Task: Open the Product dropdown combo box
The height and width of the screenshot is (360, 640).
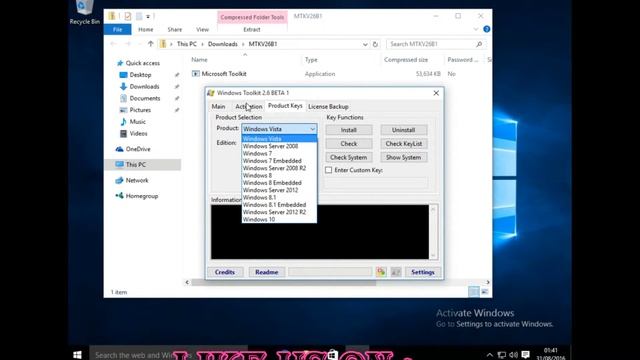Action: (279, 129)
